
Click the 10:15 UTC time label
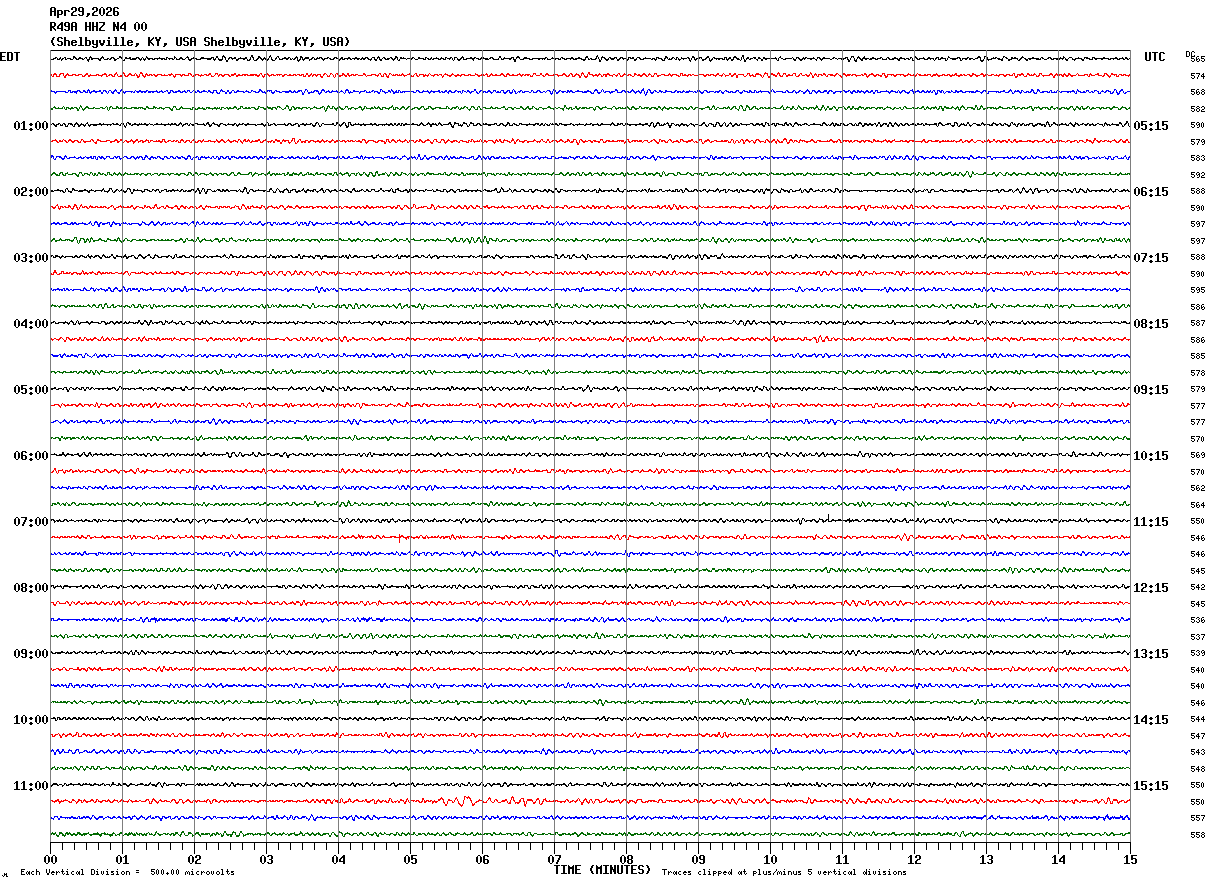tap(1150, 456)
